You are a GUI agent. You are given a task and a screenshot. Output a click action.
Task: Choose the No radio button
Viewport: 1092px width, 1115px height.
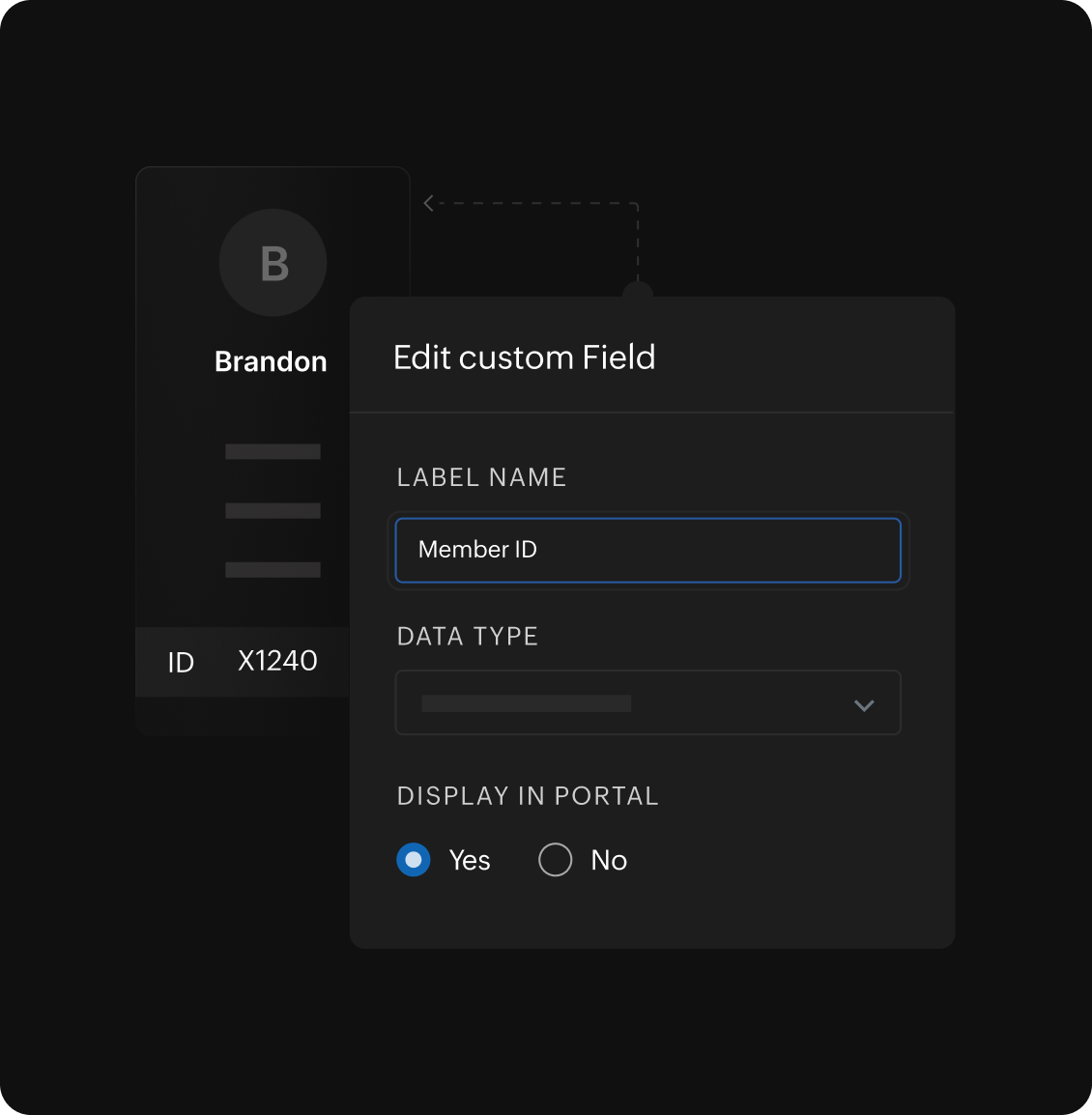(x=555, y=860)
